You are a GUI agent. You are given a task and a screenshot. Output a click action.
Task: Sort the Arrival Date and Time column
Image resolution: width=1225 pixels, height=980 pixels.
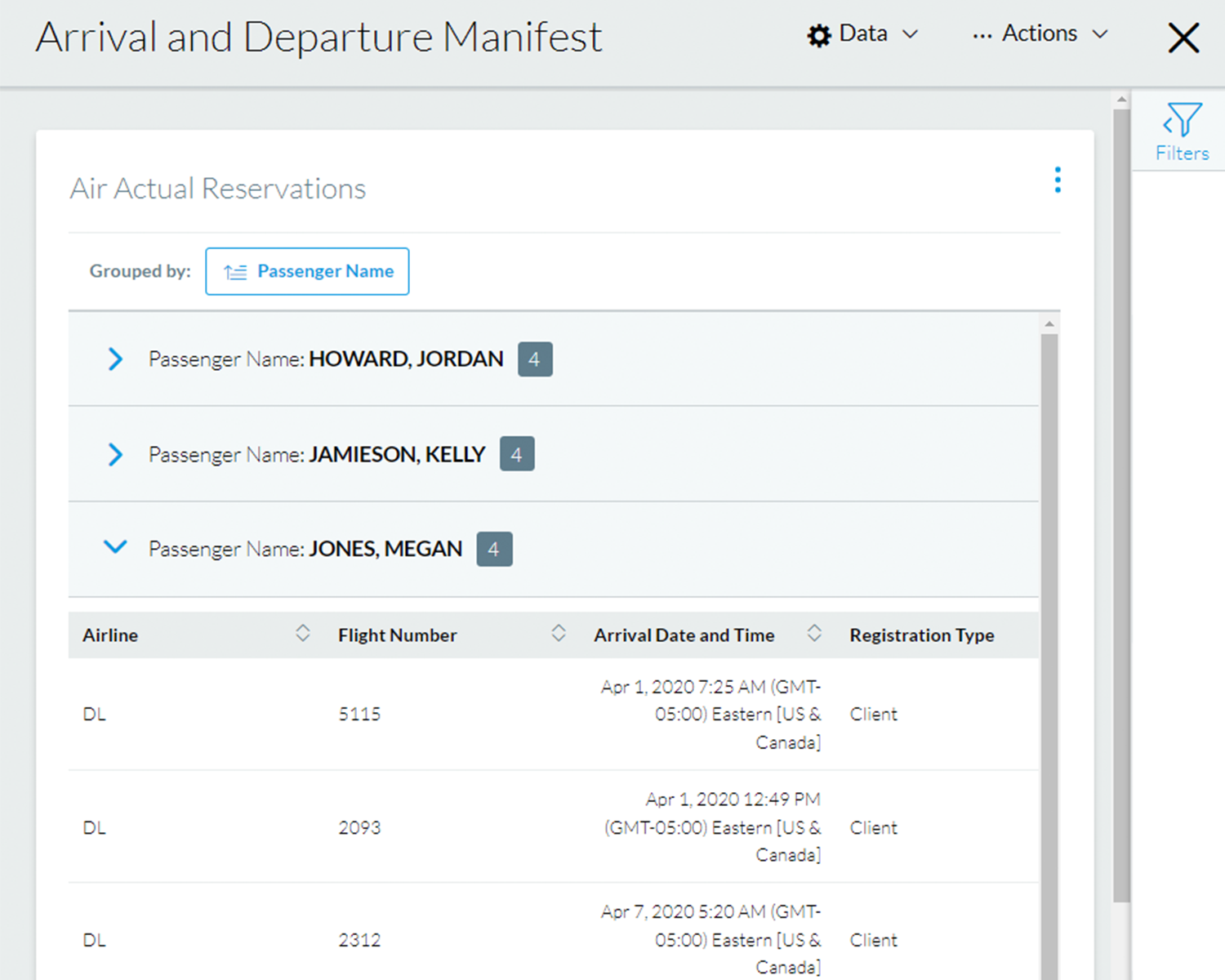coord(814,633)
